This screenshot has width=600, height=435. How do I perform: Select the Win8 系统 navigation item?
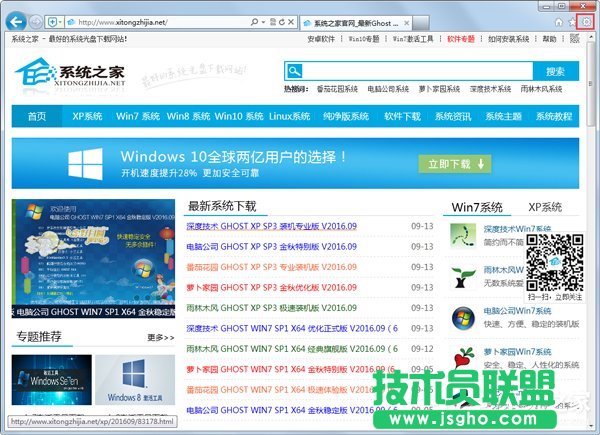[x=188, y=116]
